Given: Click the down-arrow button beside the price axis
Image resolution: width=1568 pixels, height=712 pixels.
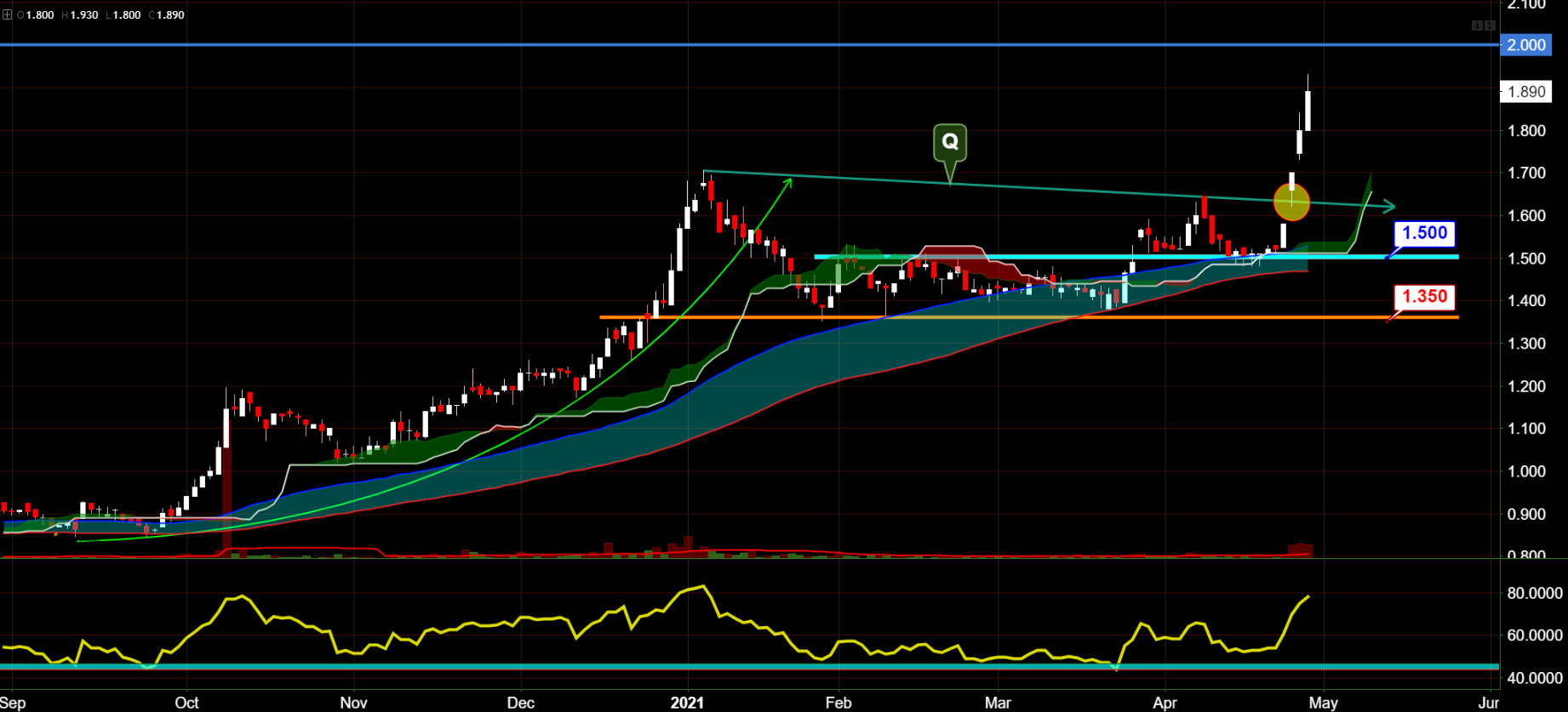Looking at the screenshot, I should [1477, 26].
